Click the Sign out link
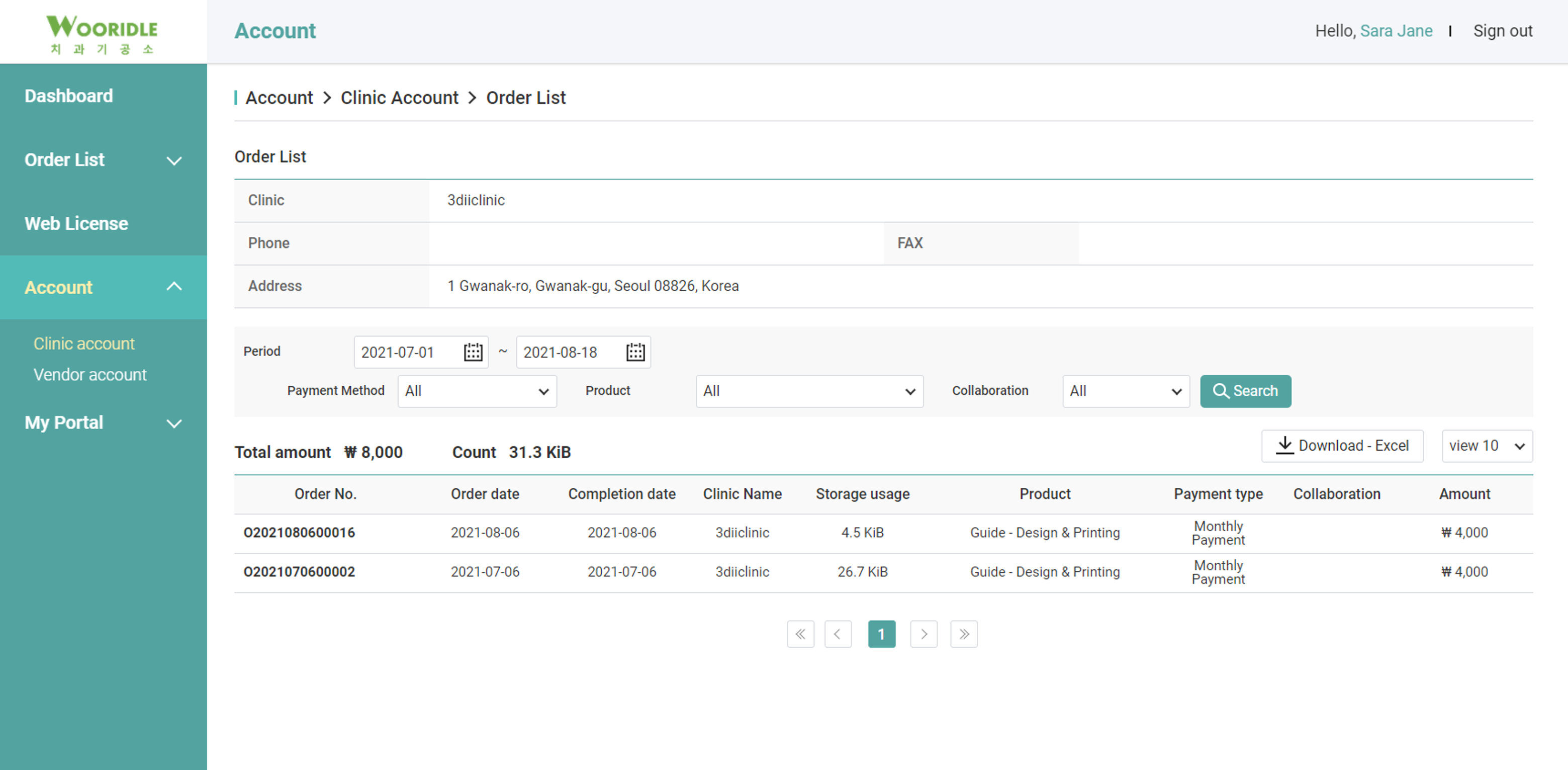The height and width of the screenshot is (770, 1568). click(x=1502, y=31)
